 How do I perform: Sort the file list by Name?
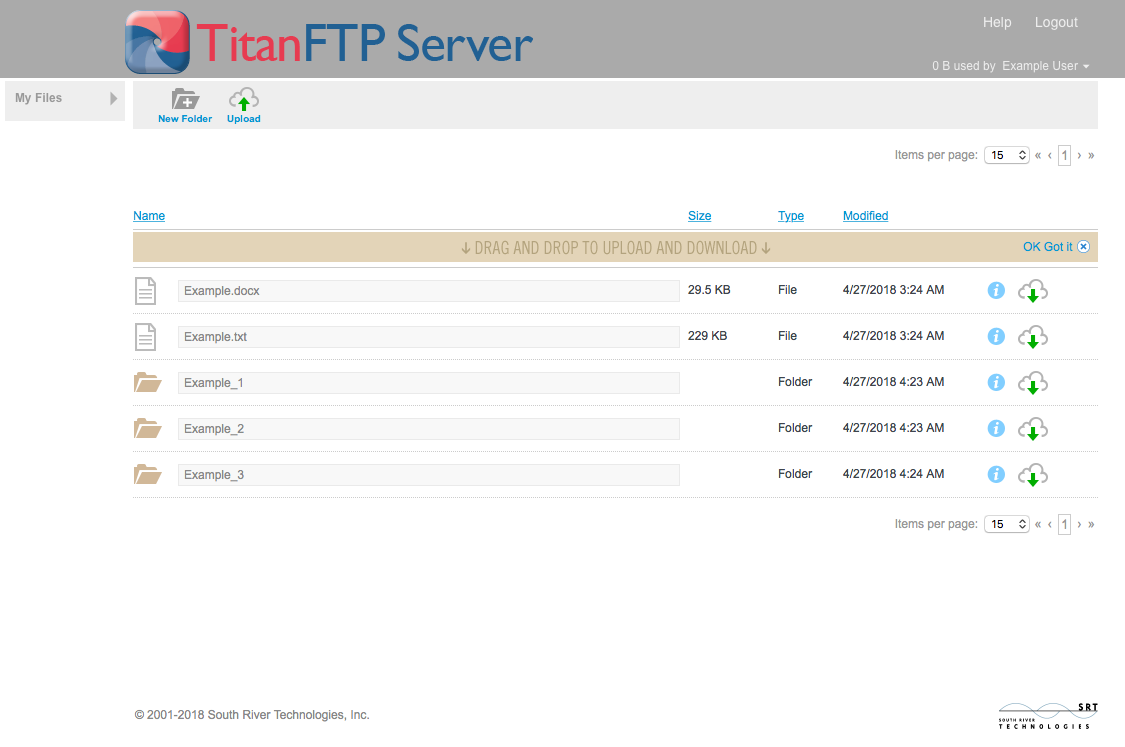149,216
